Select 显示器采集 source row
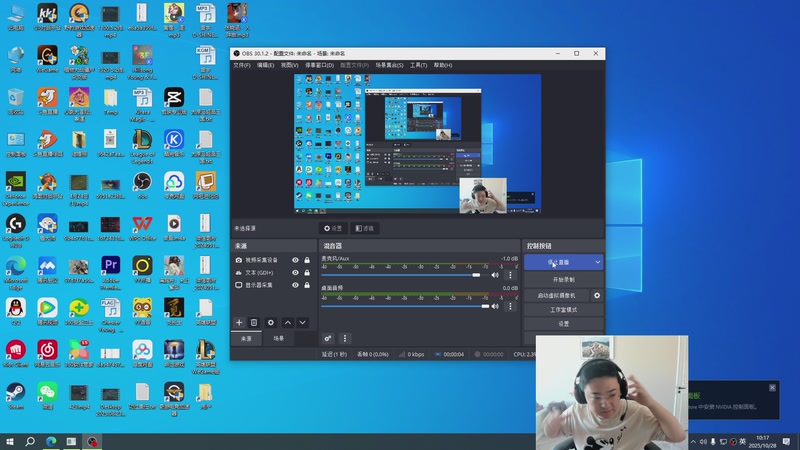 point(273,285)
